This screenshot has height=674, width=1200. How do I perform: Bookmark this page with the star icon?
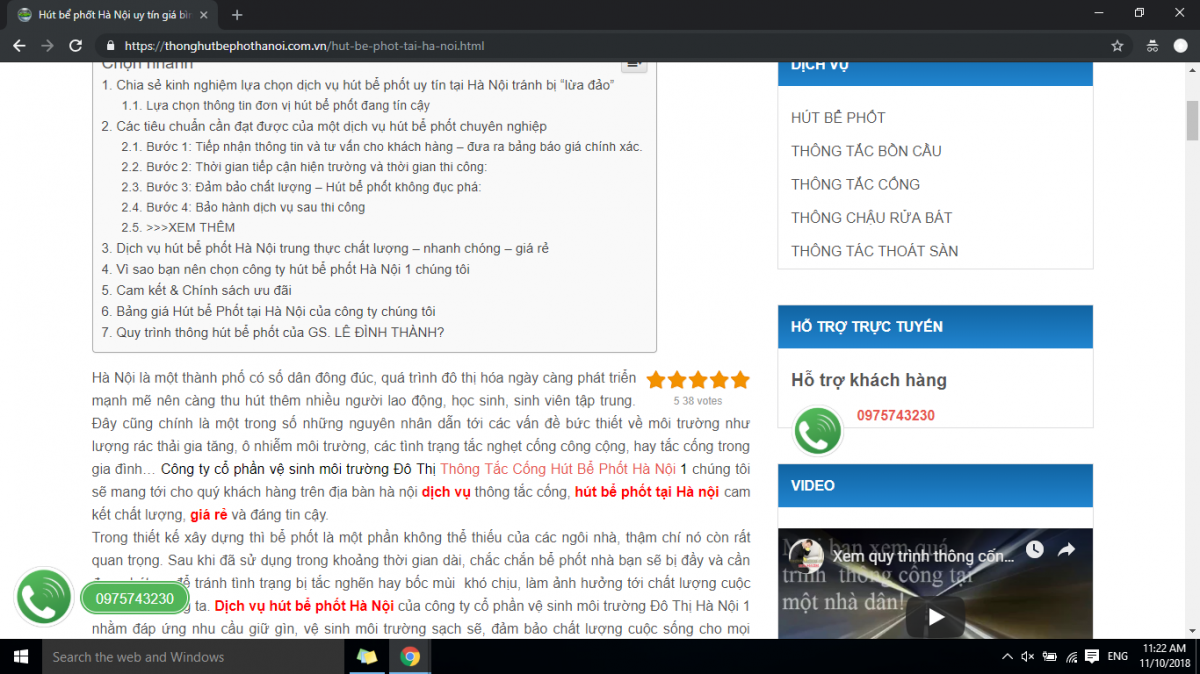(1117, 46)
